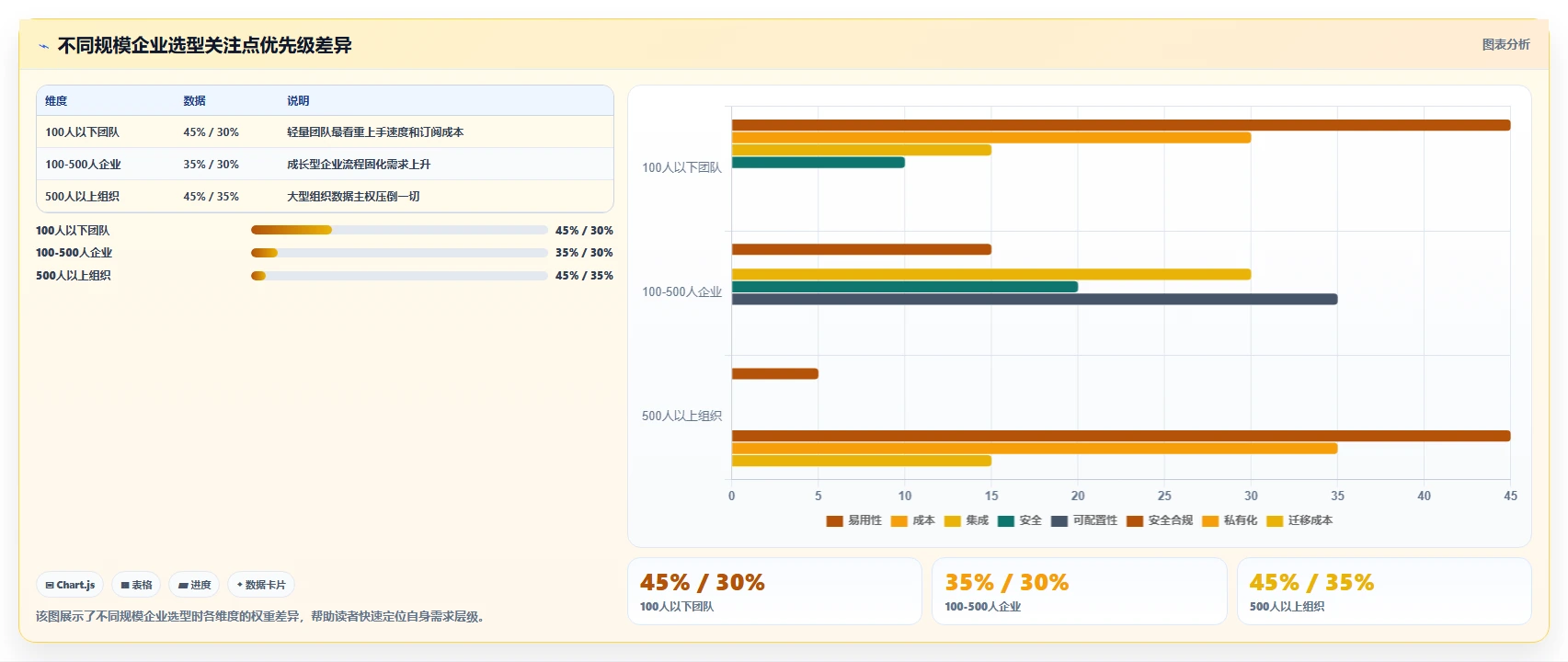Toggle the 易用性 legend item

click(x=853, y=520)
